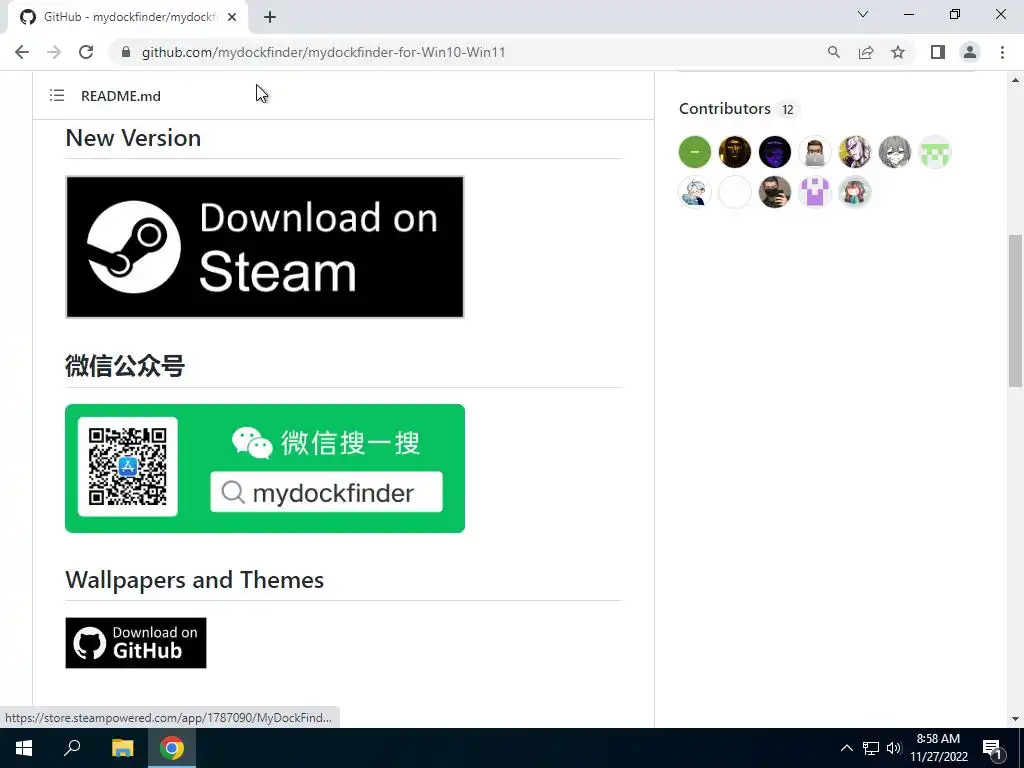The width and height of the screenshot is (1024, 768).
Task: Bookmark this page with the star icon
Action: pos(898,52)
